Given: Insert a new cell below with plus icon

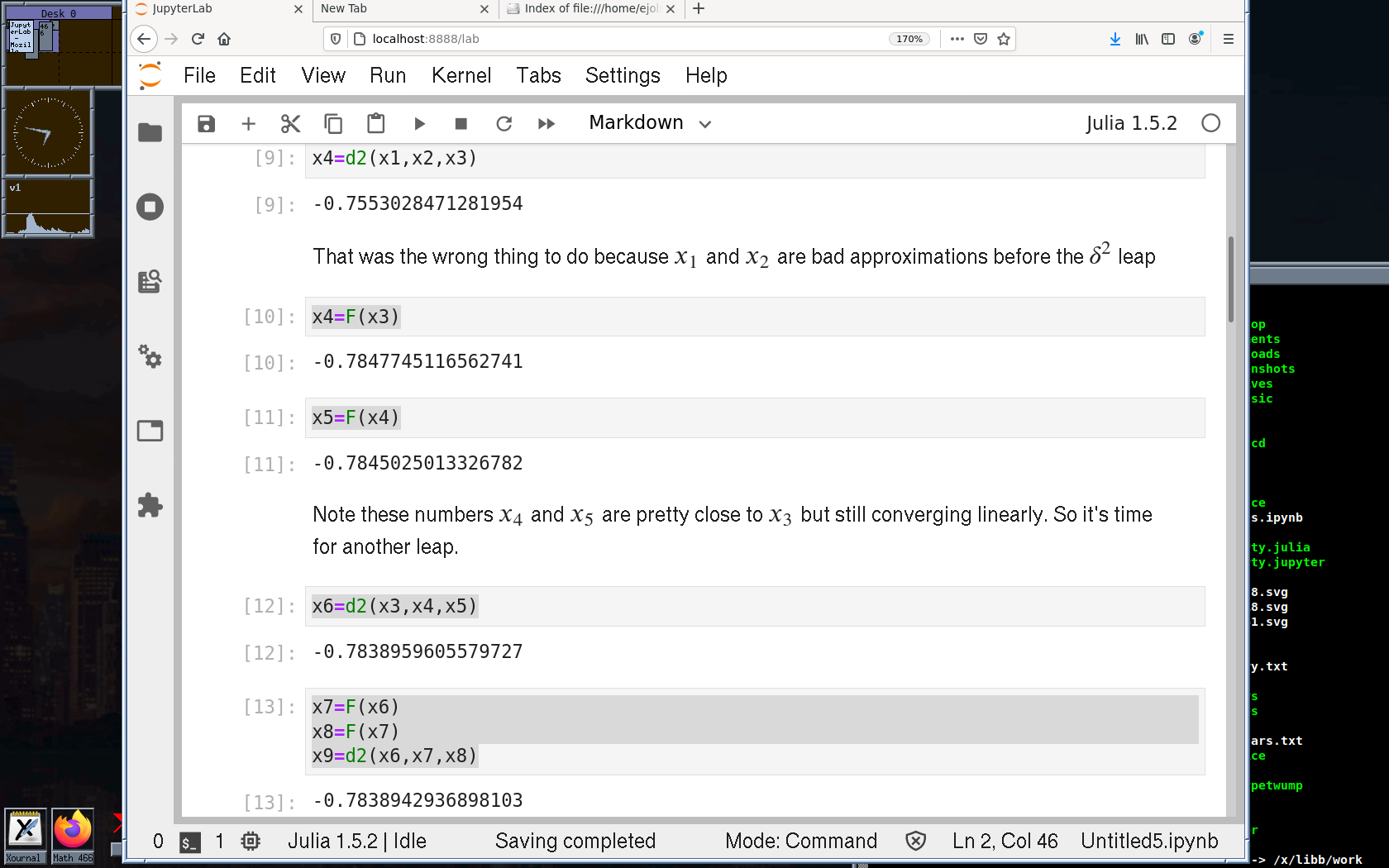Looking at the screenshot, I should click(x=248, y=124).
